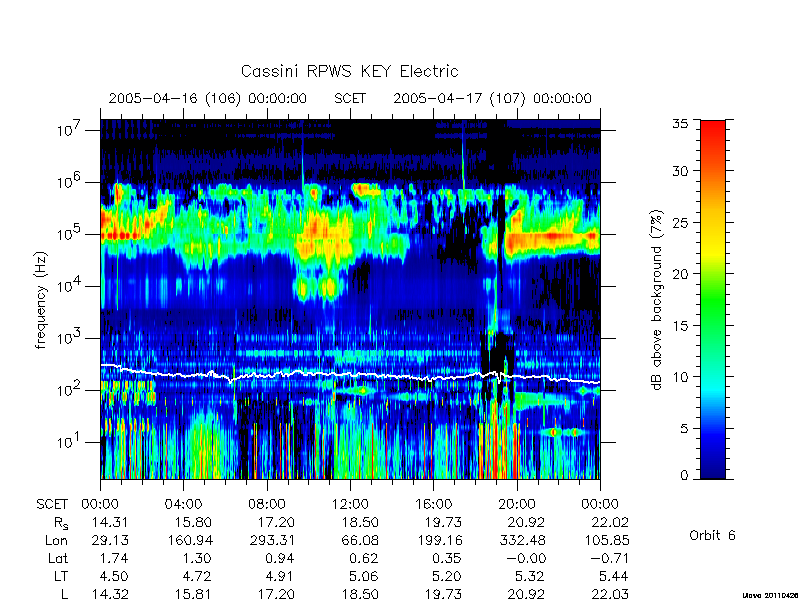Select the 10^3 frequency tick label
Screen dimensions: 800x600
point(69,338)
